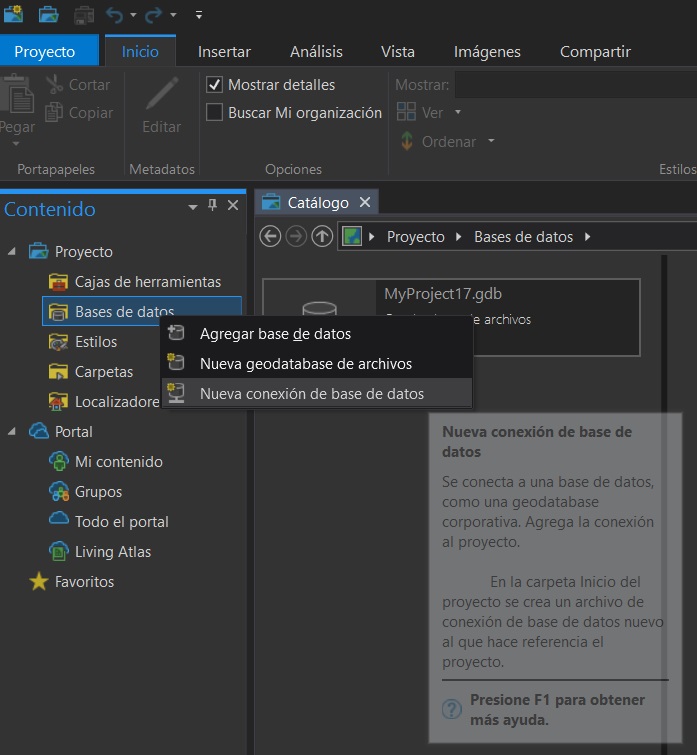Click the Save Project icon in quick access toolbar
This screenshot has height=755, width=697.
84,15
